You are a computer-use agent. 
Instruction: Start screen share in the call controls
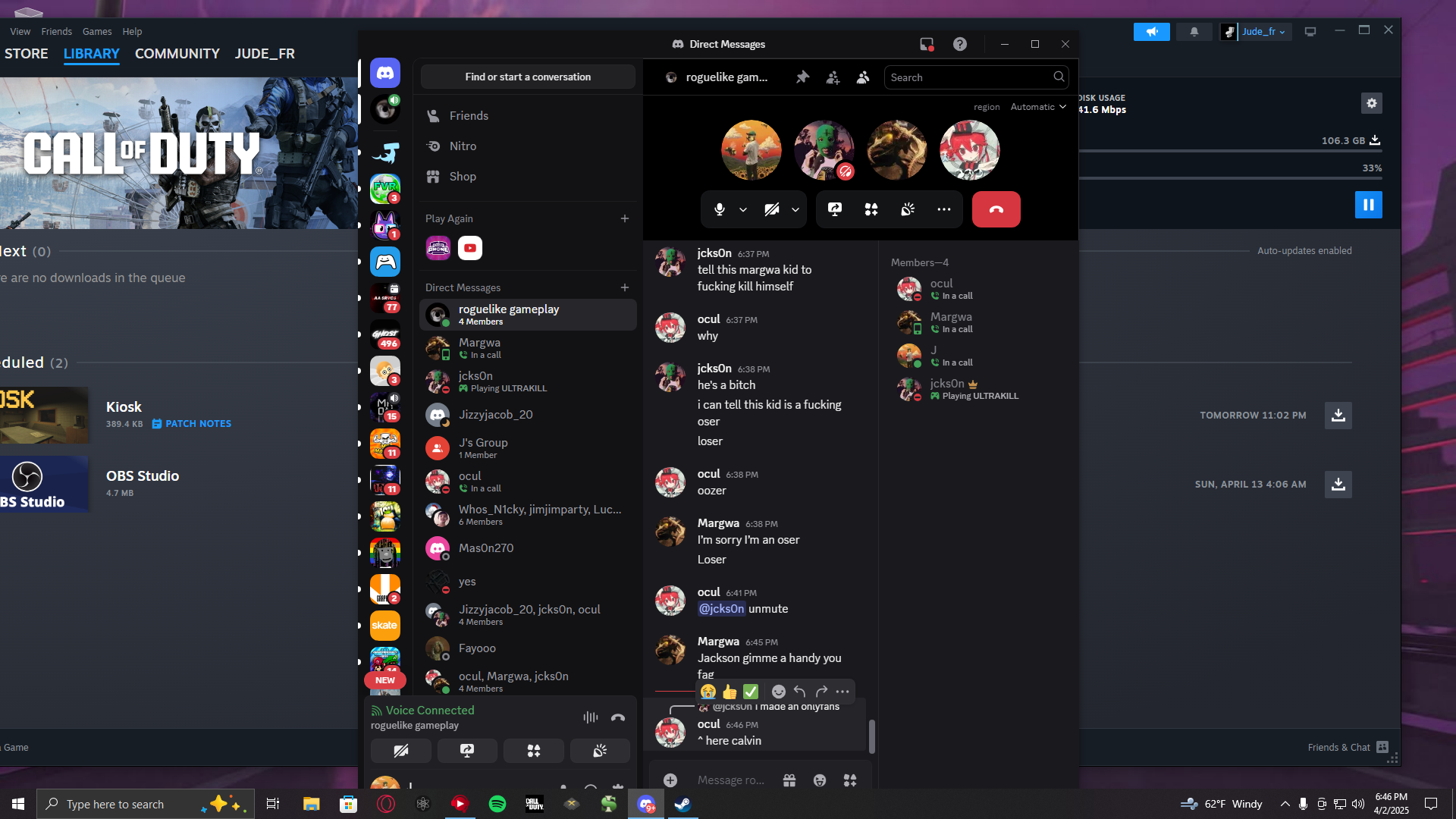(x=834, y=209)
